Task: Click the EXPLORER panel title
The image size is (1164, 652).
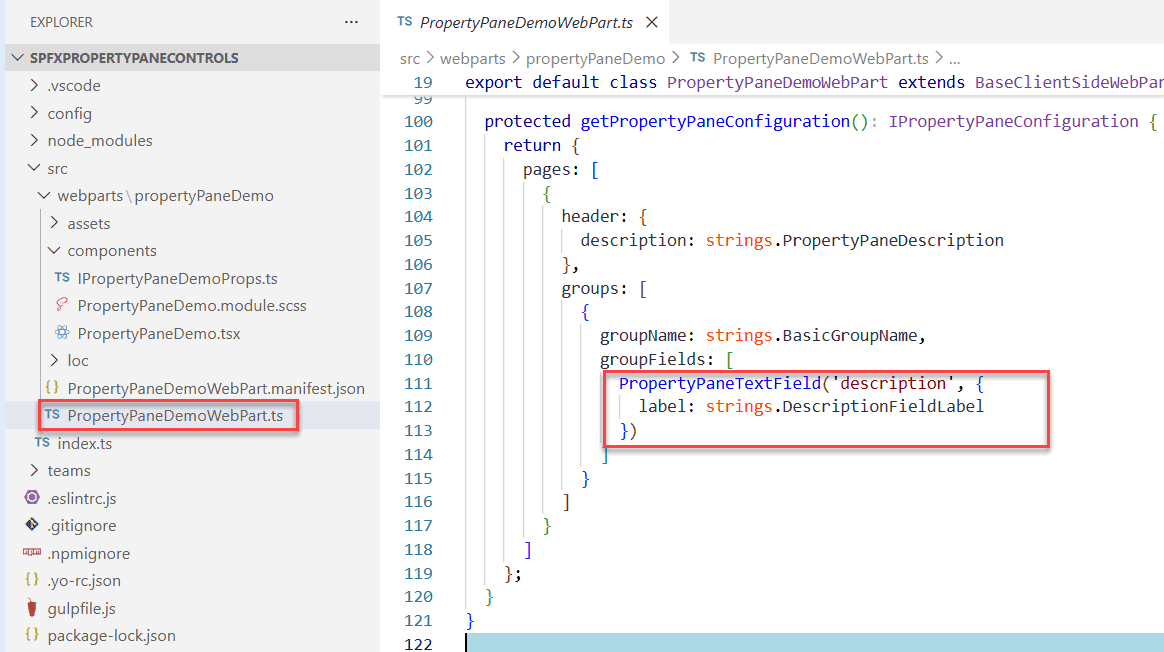Action: pyautogui.click(x=62, y=22)
